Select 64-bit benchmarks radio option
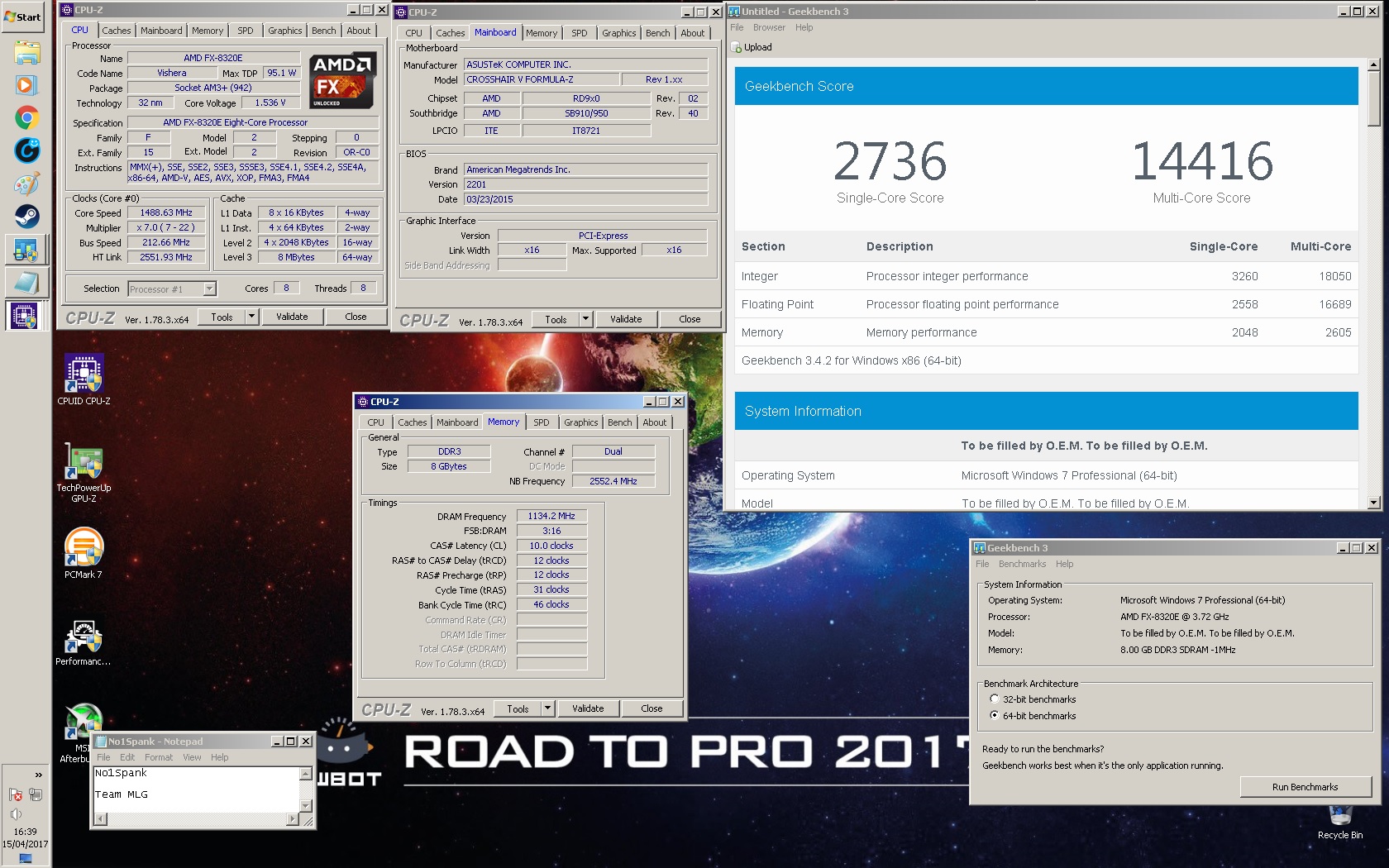The width and height of the screenshot is (1389, 868). point(995,716)
